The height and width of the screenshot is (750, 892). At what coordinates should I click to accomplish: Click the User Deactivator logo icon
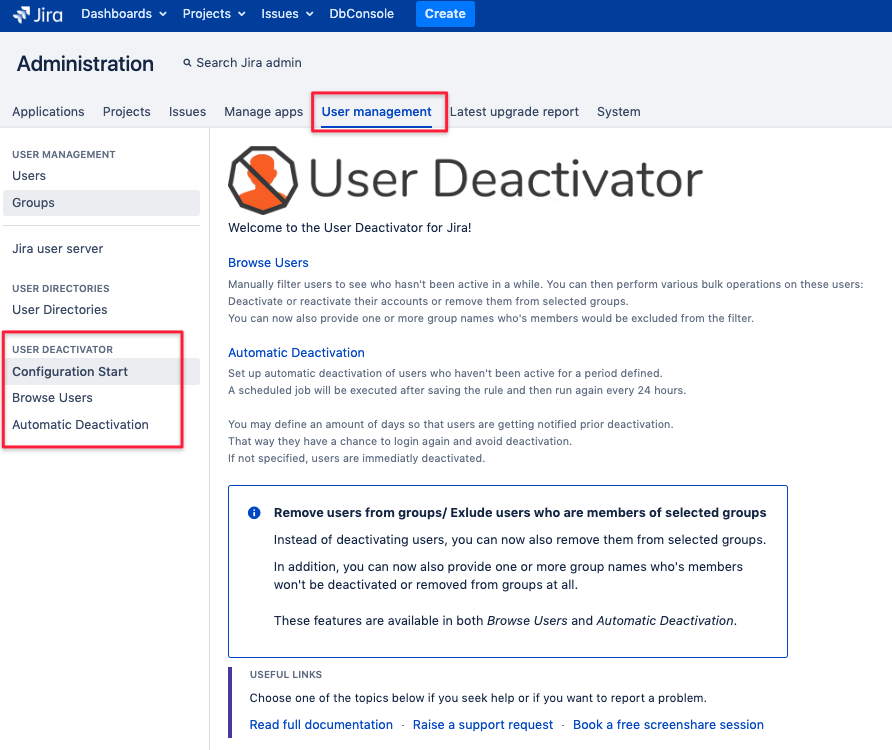point(262,180)
